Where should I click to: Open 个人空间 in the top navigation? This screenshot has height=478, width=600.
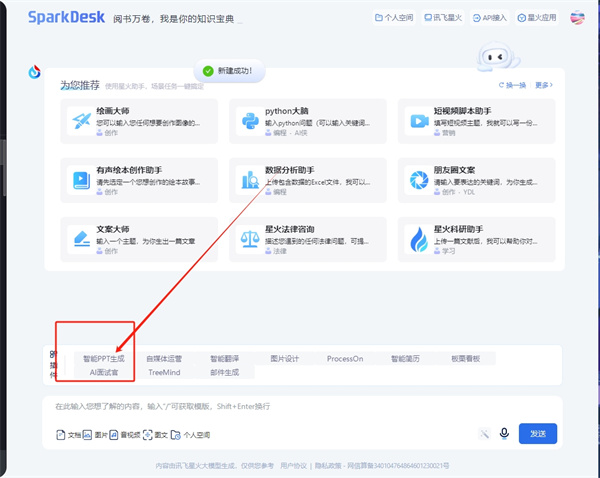[394, 18]
